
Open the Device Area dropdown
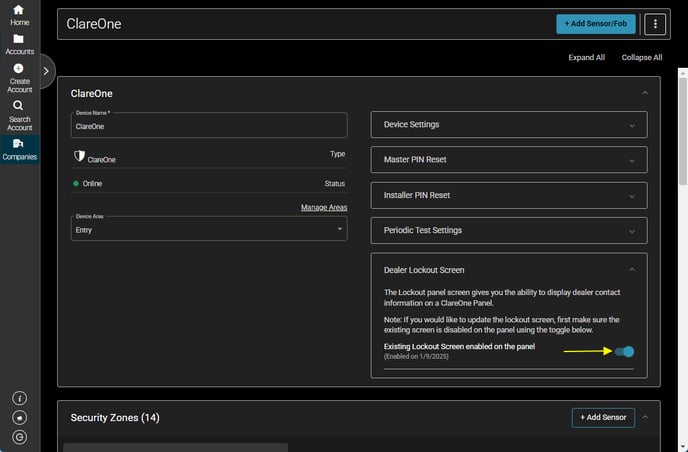coord(209,229)
